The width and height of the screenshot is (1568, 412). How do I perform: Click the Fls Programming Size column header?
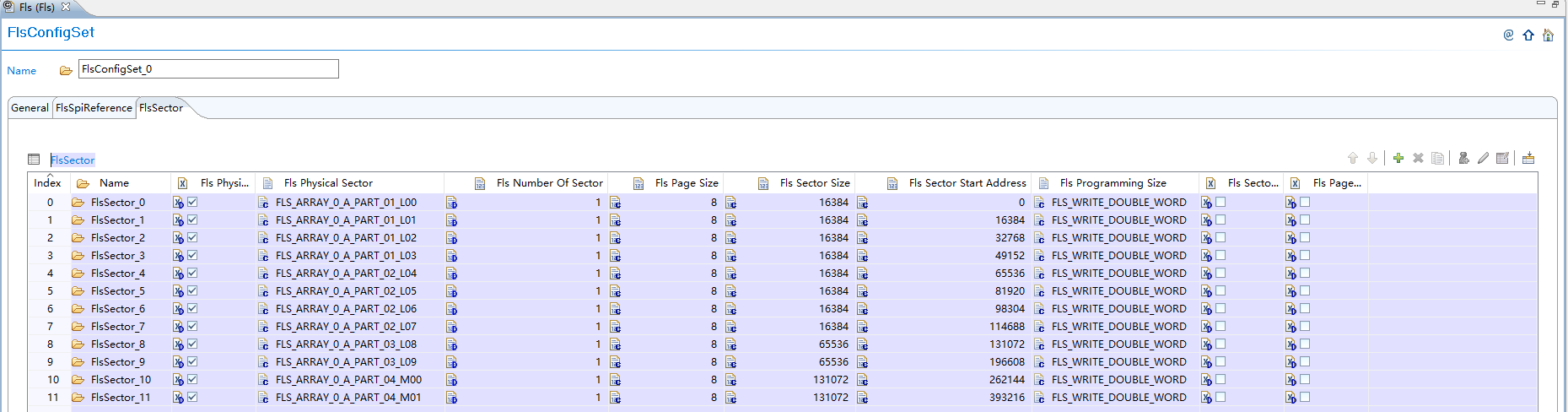pos(1113,183)
